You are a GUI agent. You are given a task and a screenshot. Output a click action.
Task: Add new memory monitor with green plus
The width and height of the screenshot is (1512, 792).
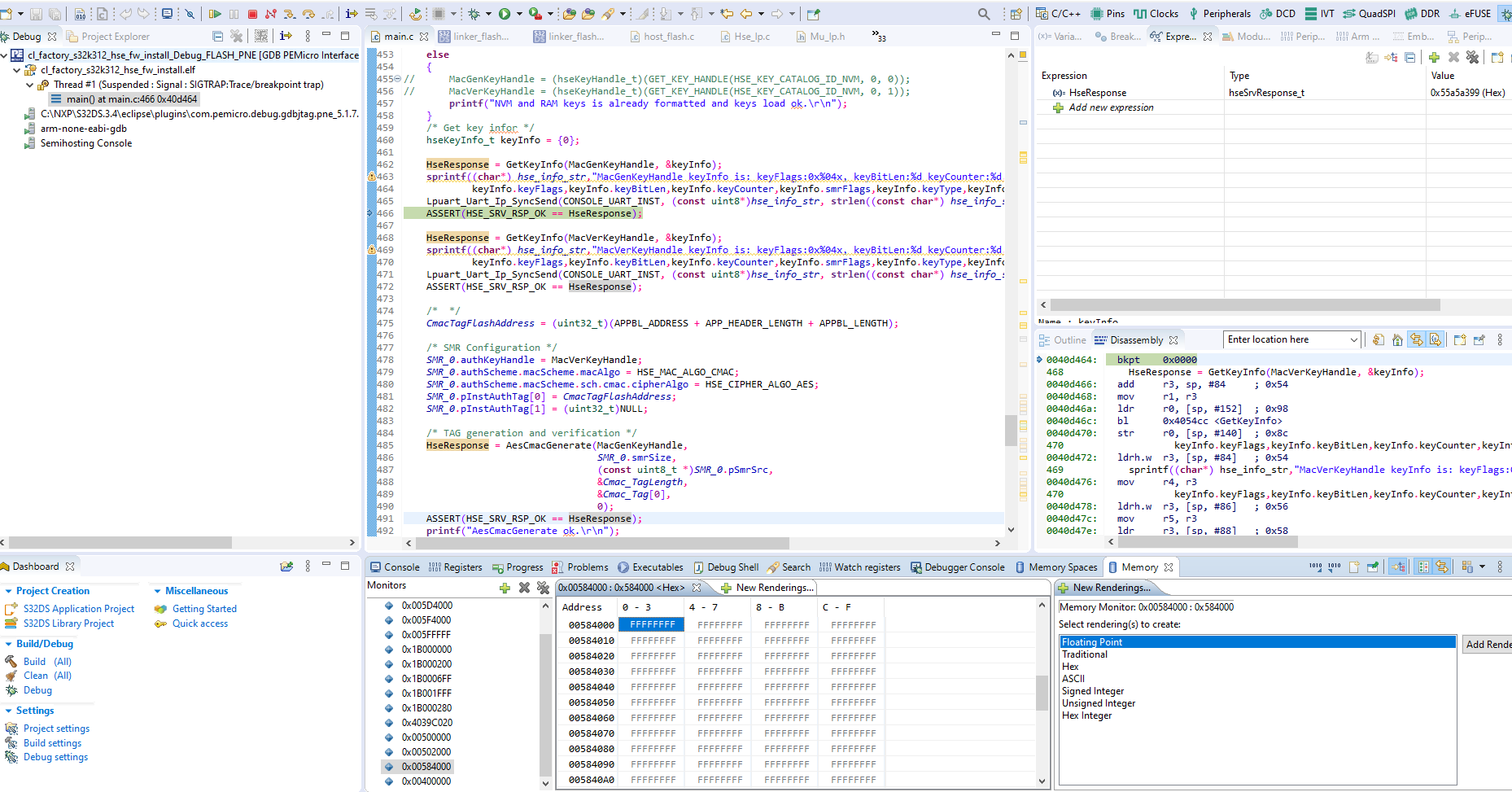pyautogui.click(x=505, y=588)
